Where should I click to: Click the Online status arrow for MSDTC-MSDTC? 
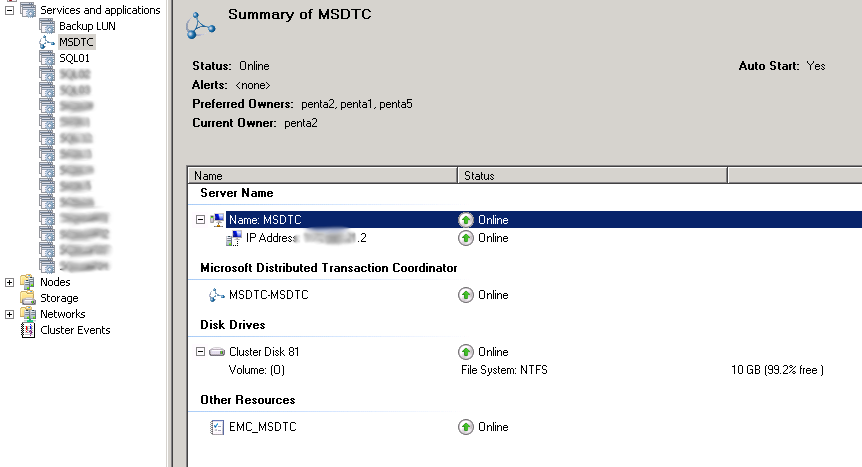tap(466, 295)
